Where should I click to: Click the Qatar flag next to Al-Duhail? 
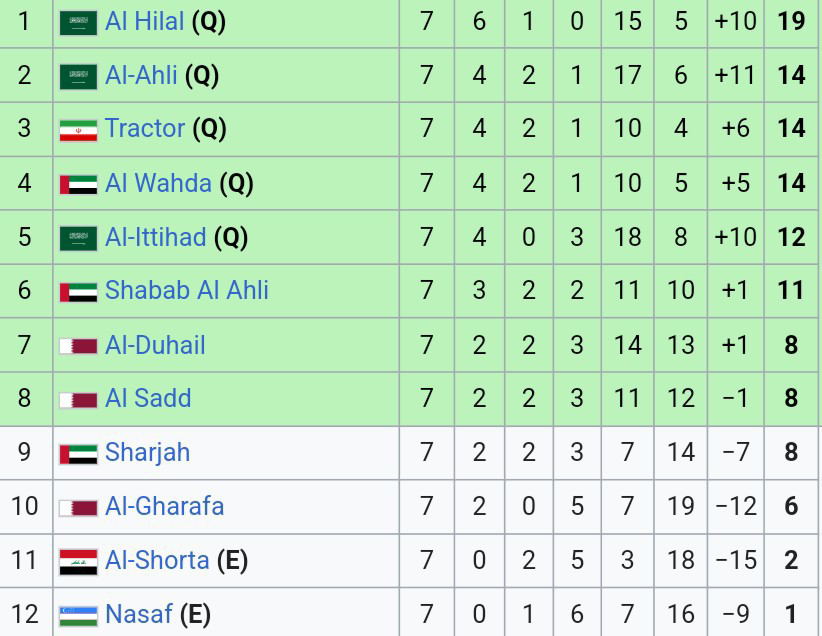tap(78, 346)
